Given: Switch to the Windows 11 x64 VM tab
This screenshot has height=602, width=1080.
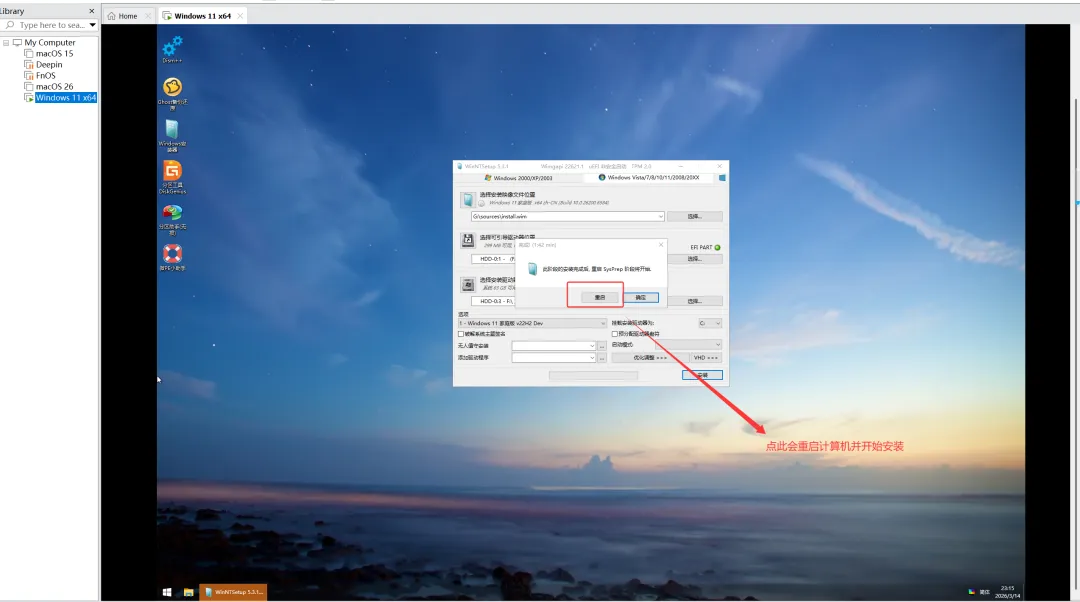Looking at the screenshot, I should tap(202, 16).
